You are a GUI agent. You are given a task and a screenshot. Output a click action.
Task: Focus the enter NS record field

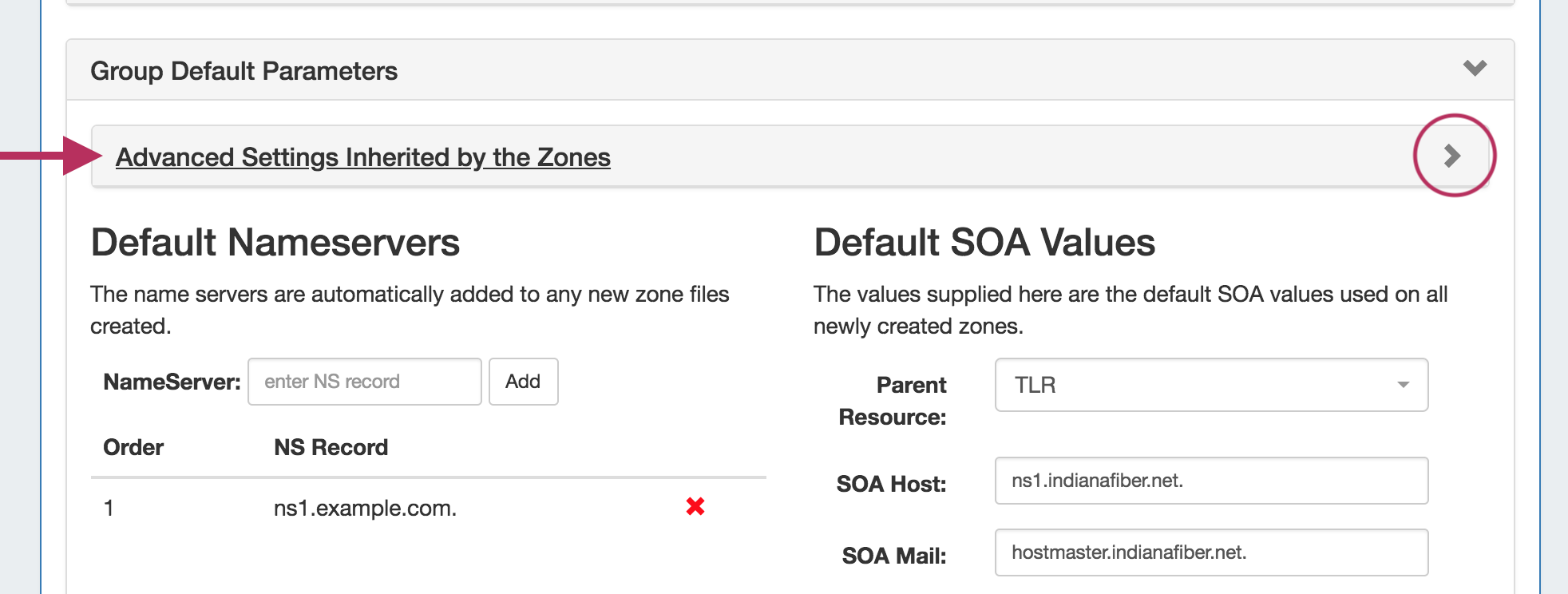tap(364, 382)
